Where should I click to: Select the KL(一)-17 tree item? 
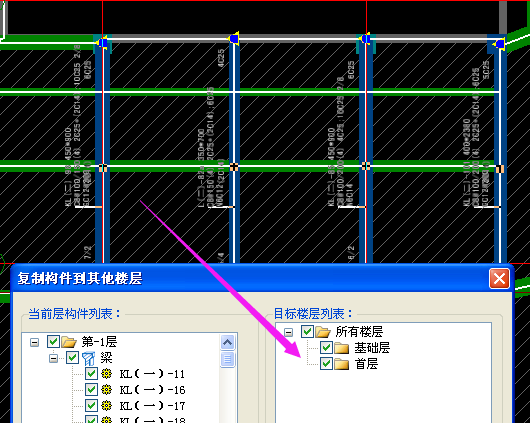[x=152, y=406]
